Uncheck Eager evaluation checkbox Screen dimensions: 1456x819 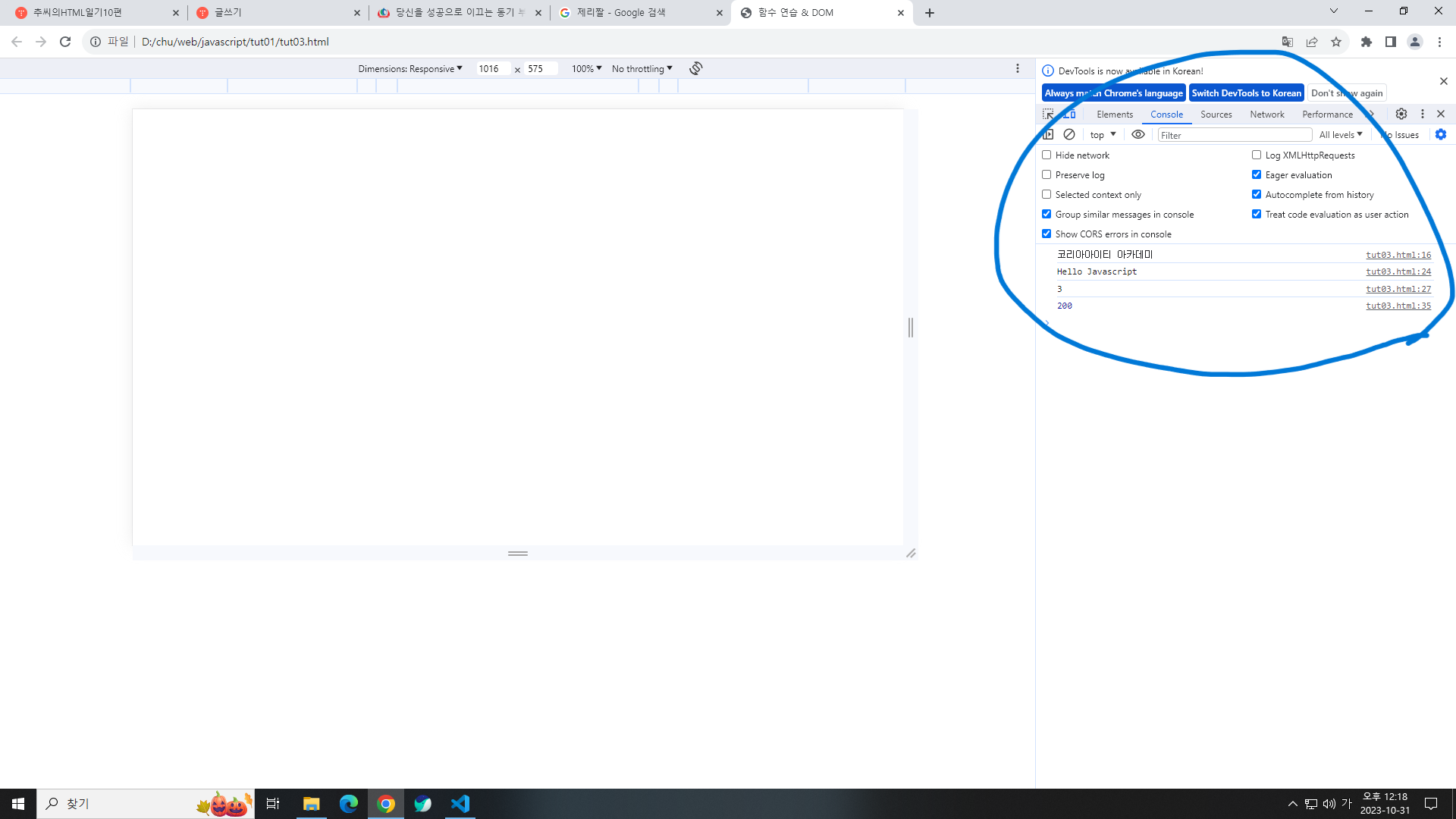[1257, 174]
